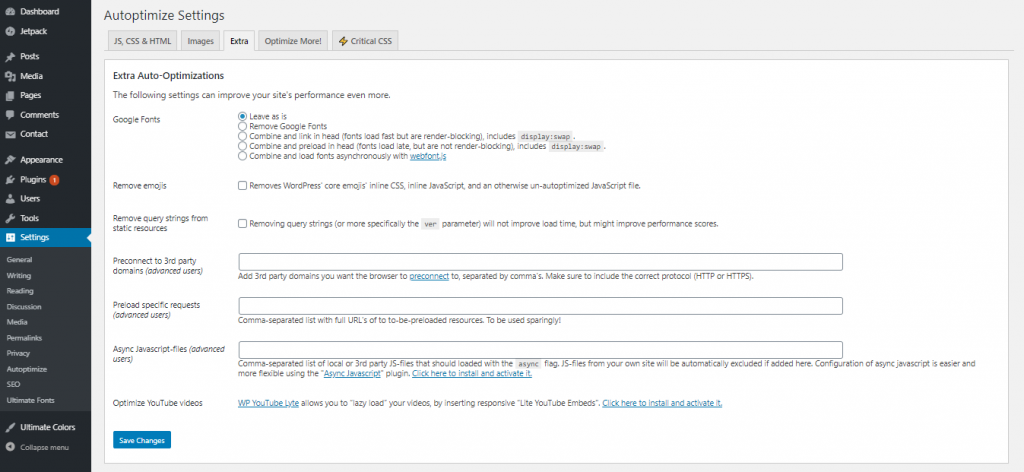Click the Posts pin icon
The image size is (1024, 472).
coord(10,57)
